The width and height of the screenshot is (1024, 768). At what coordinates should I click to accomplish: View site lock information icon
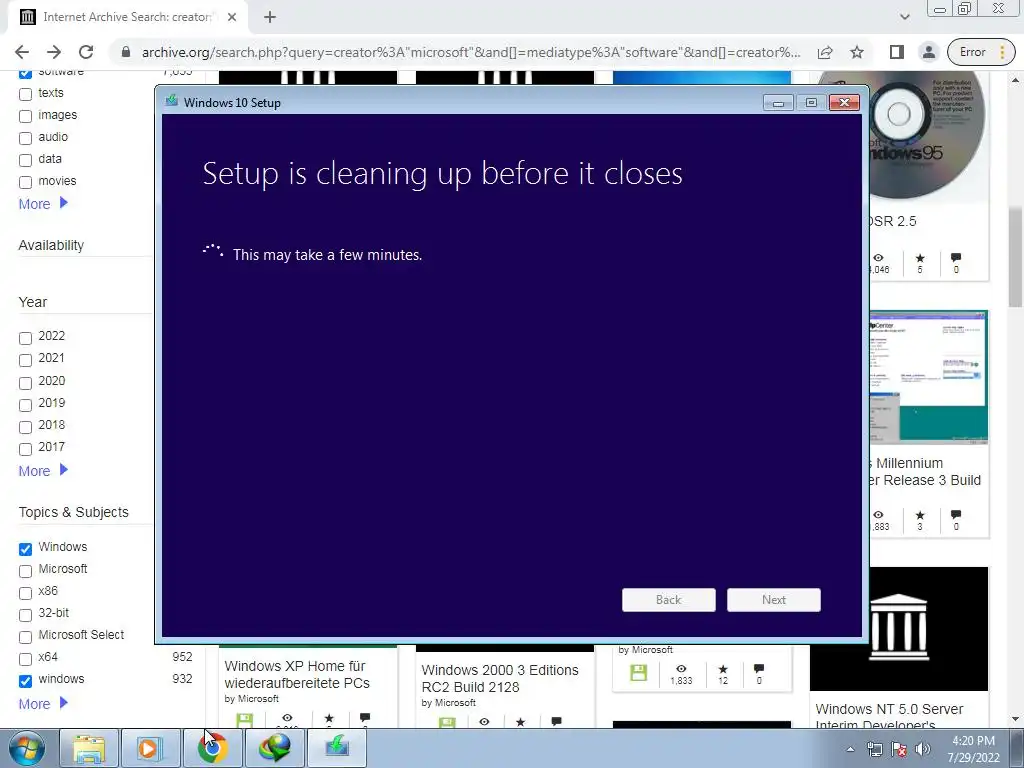pos(126,52)
